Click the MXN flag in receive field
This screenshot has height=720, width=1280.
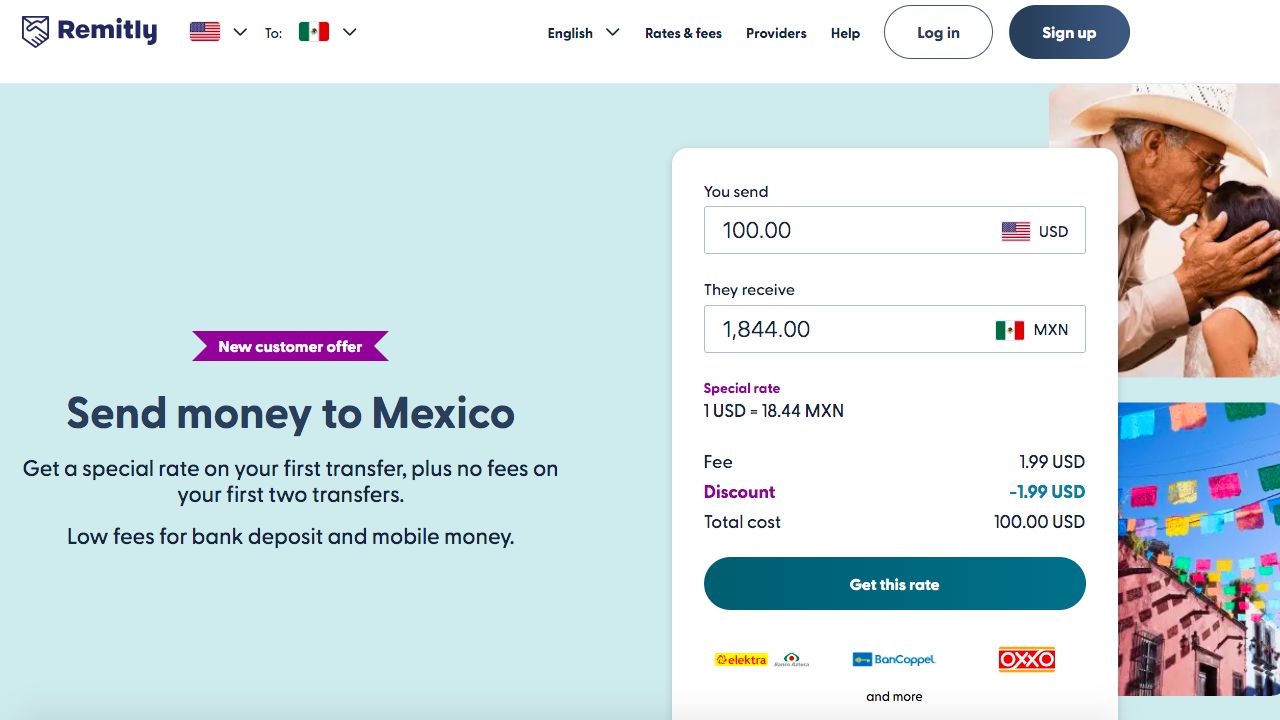coord(1010,330)
